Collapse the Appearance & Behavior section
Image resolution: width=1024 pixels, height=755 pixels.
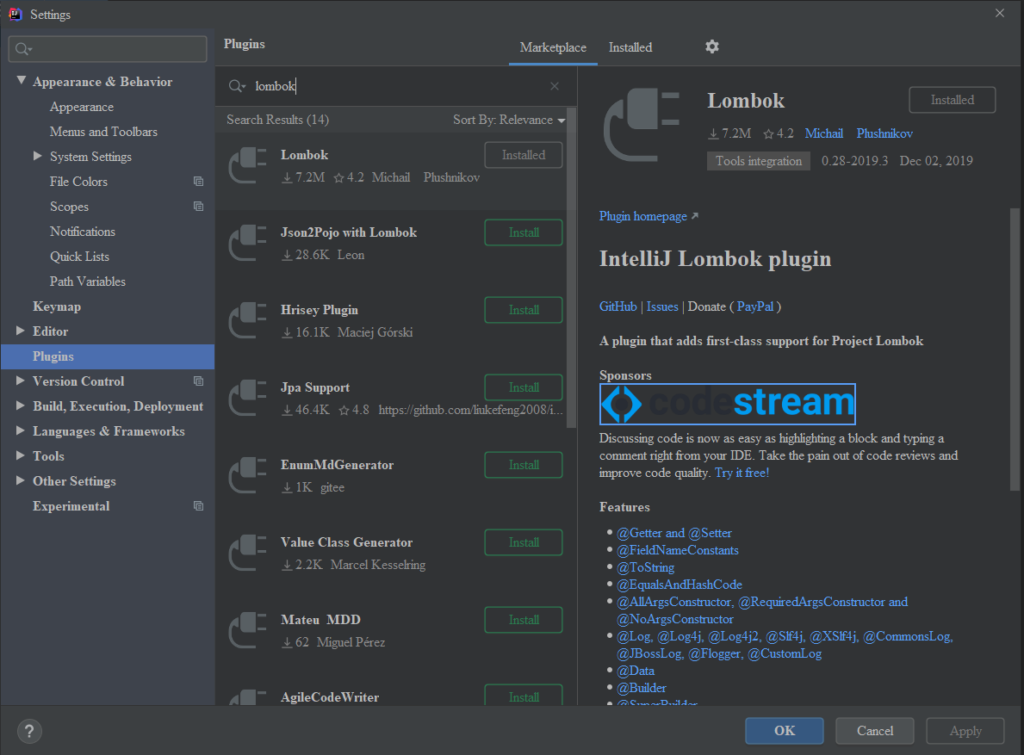[x=22, y=82]
